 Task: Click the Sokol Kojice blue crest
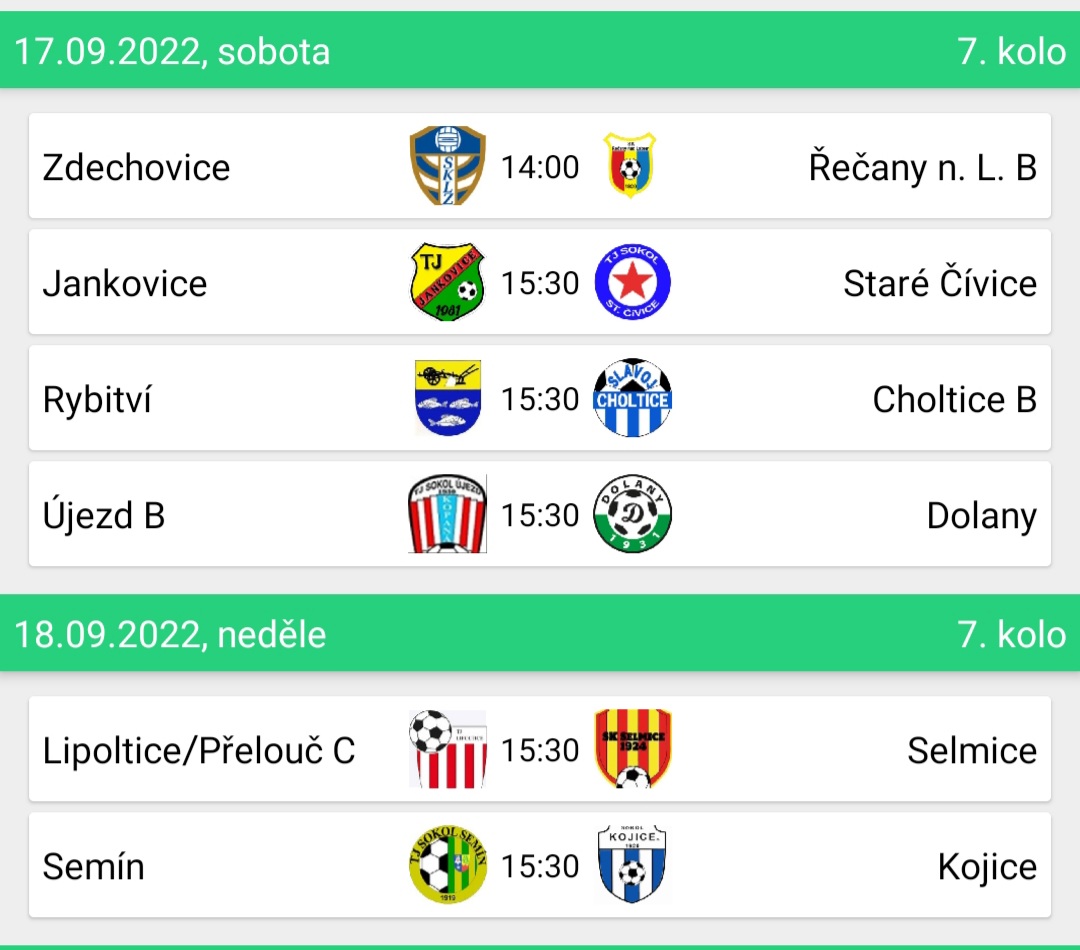click(632, 865)
